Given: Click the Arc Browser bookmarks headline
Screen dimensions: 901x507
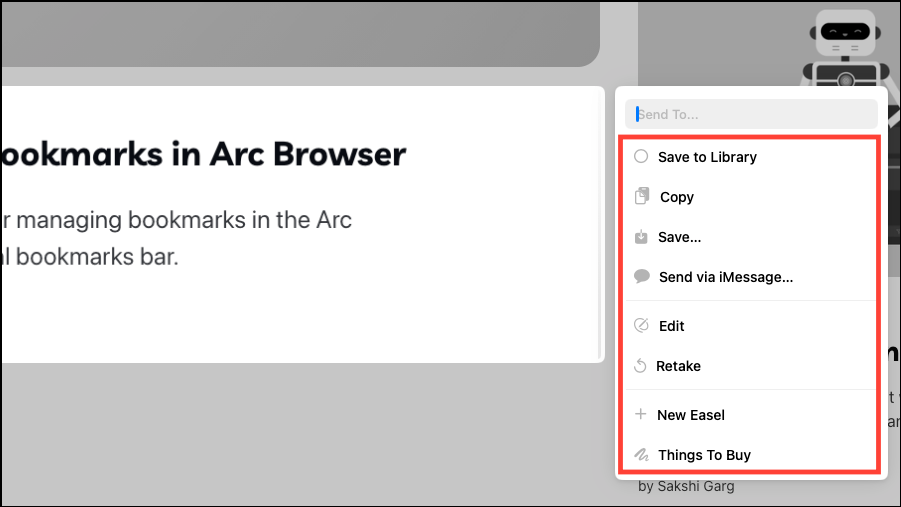Looking at the screenshot, I should click(203, 154).
